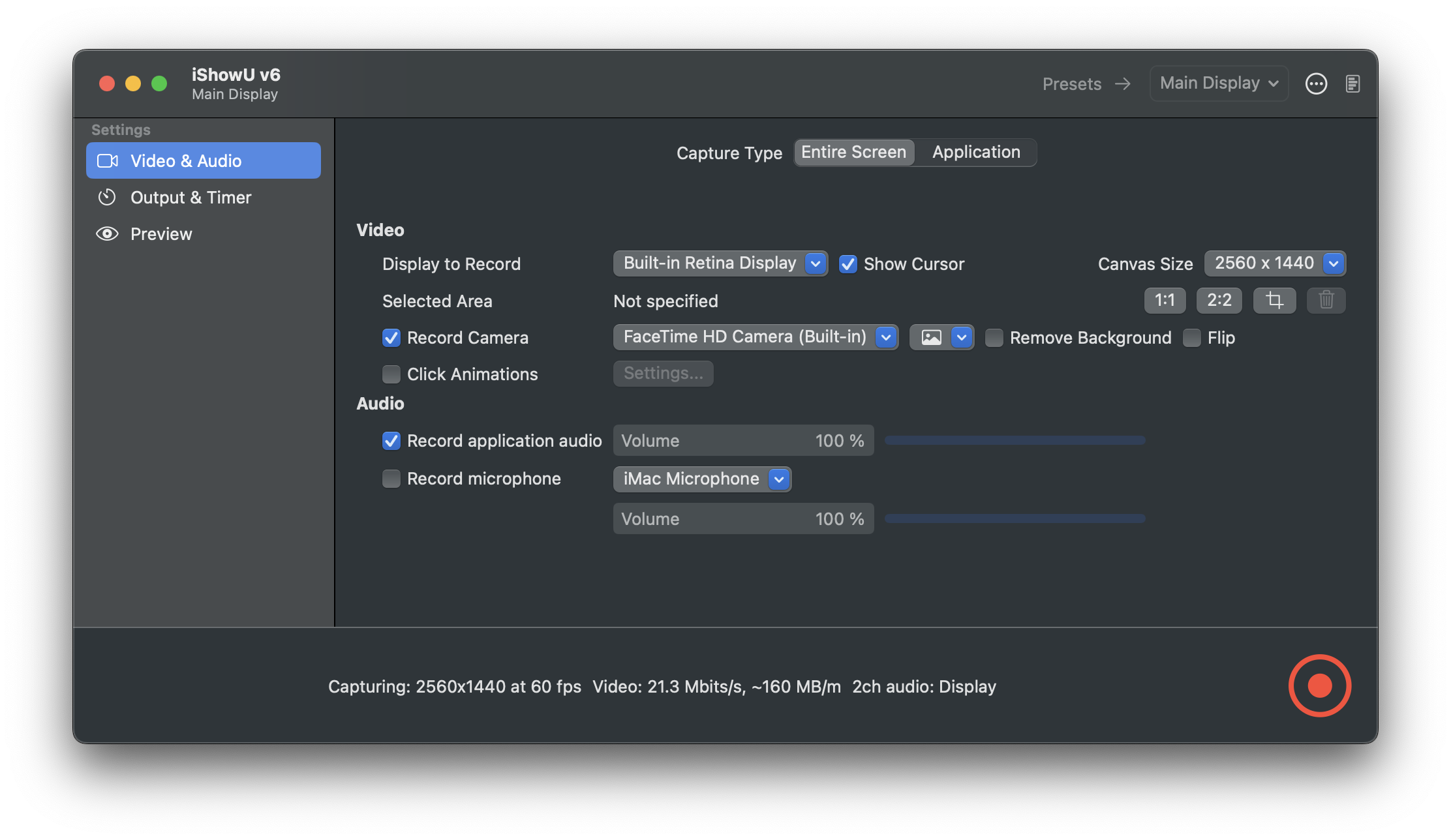Image resolution: width=1451 pixels, height=840 pixels.
Task: Click the crop selection area icon
Action: click(x=1274, y=300)
